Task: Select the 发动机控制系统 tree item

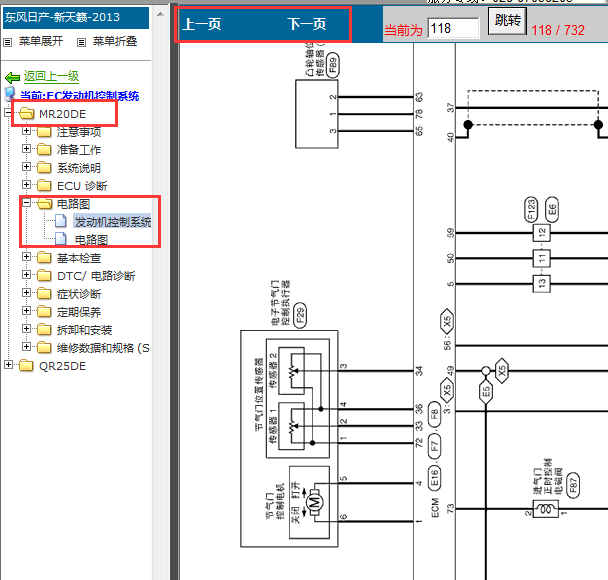Action: 112,222
